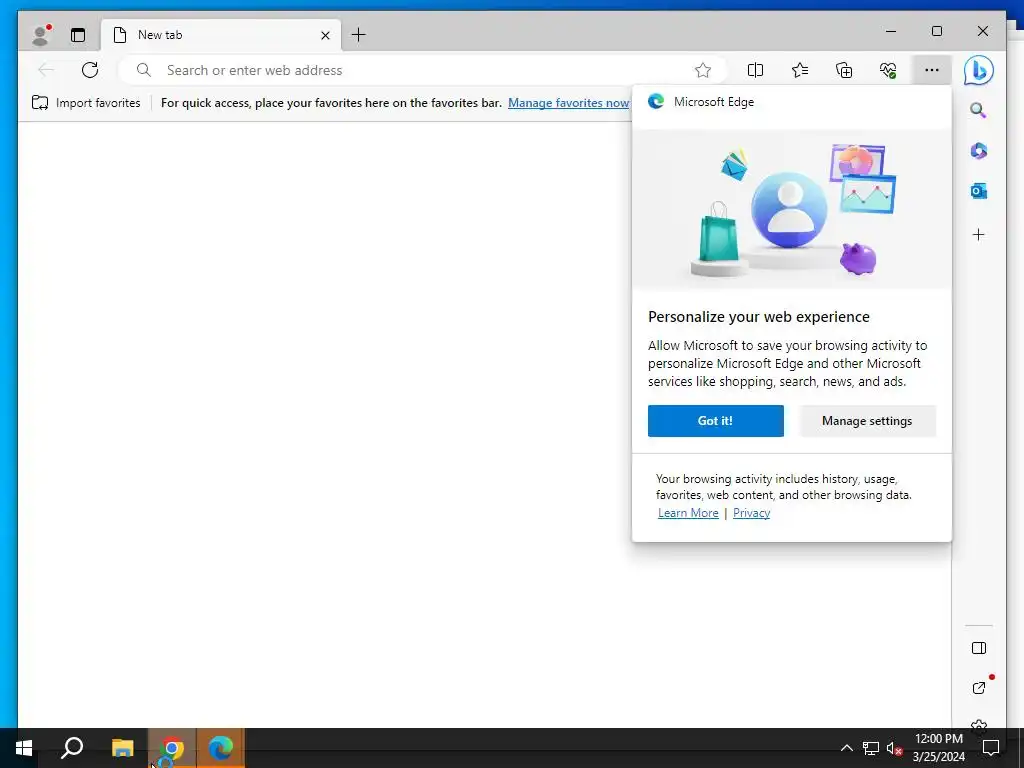This screenshot has height=768, width=1024.
Task: Switch to Google Chrome on taskbar
Action: pyautogui.click(x=172, y=748)
